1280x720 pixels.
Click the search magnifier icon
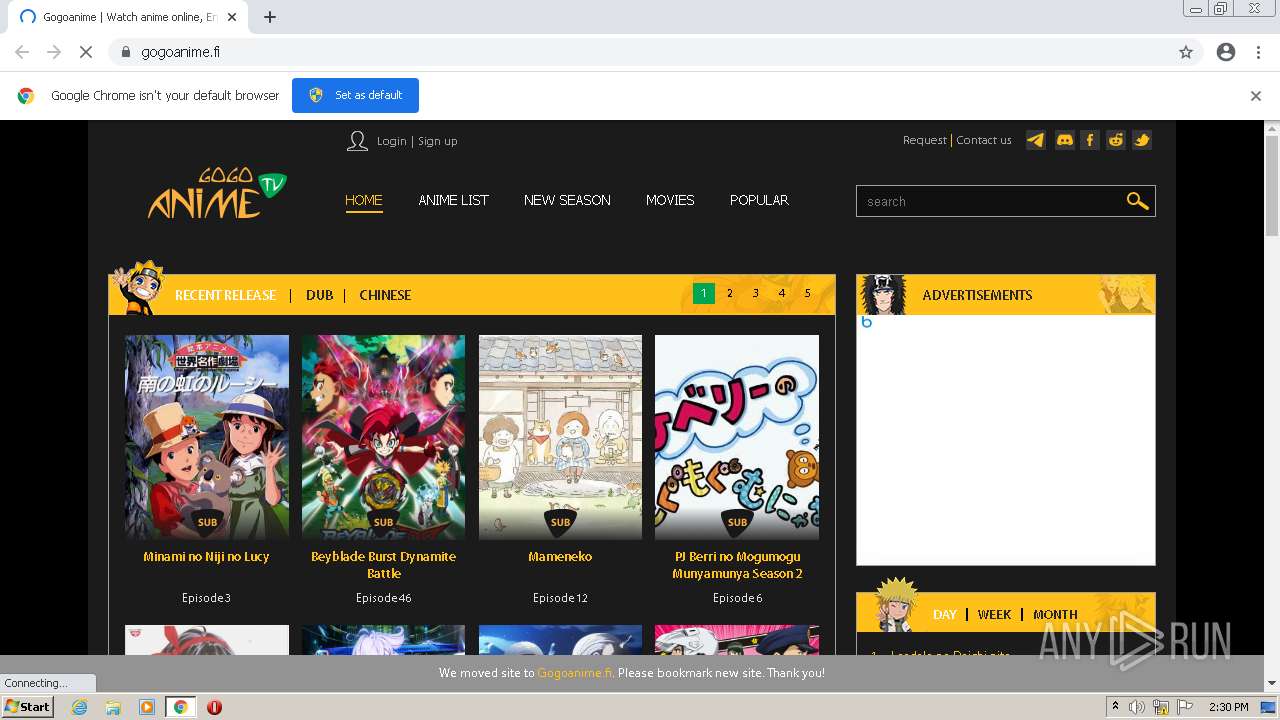pyautogui.click(x=1137, y=201)
